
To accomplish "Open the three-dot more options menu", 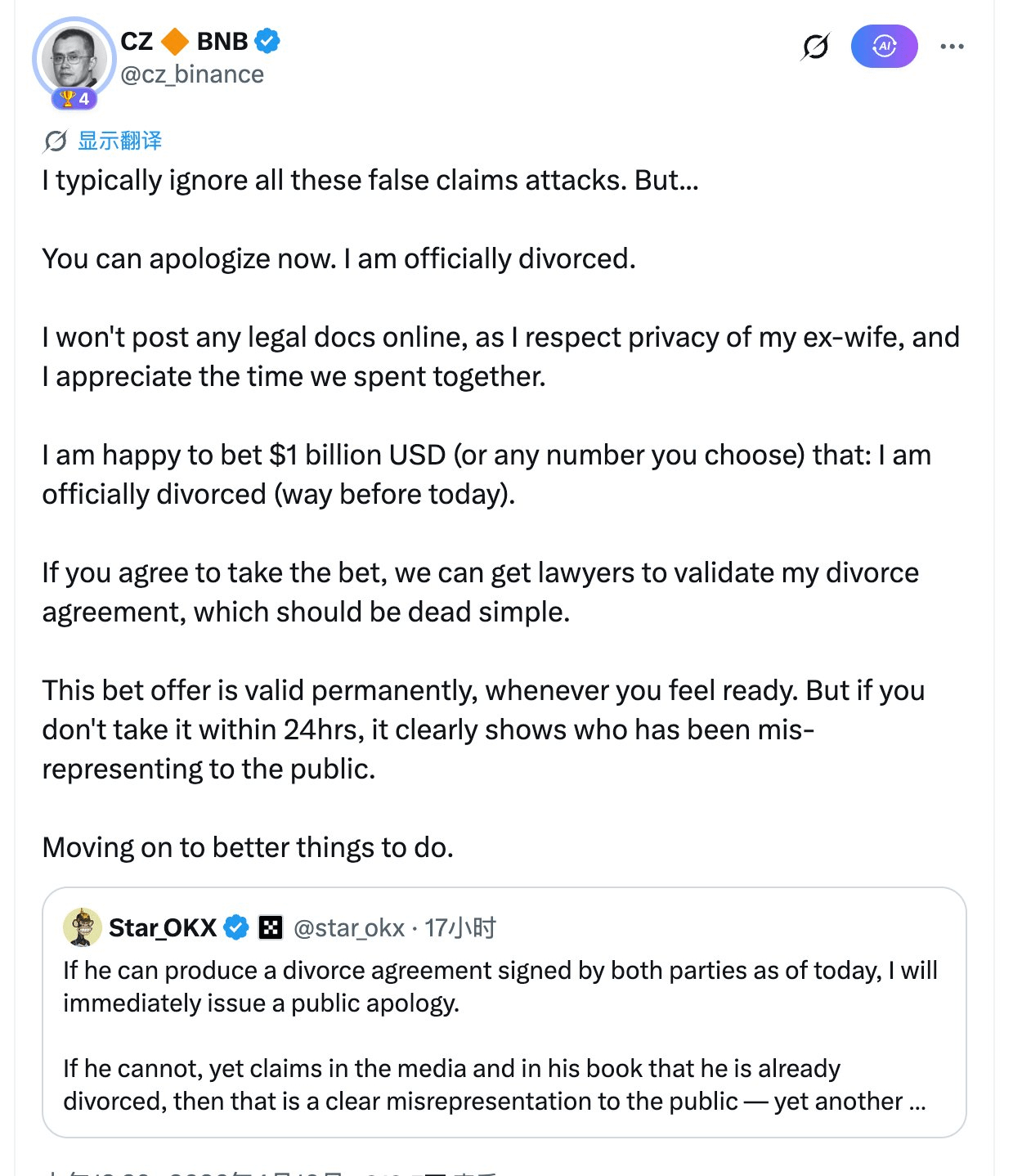I will coord(952,47).
